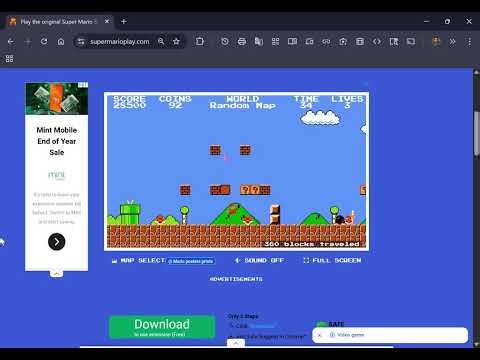Open the extensions button beside the address bar

200,41
